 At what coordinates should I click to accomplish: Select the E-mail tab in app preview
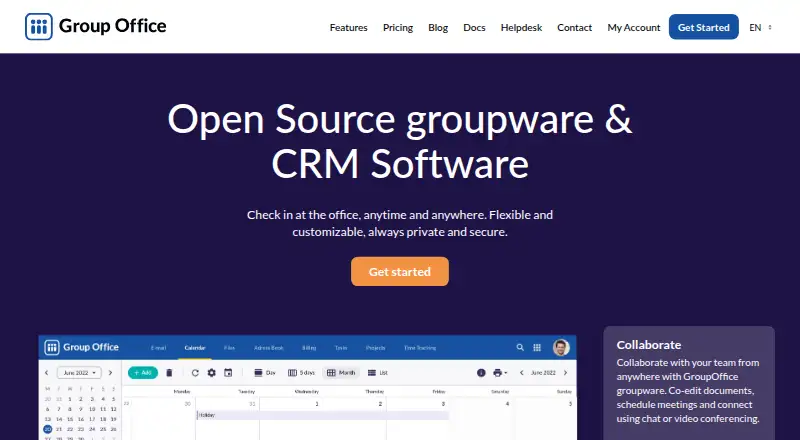pos(158,348)
